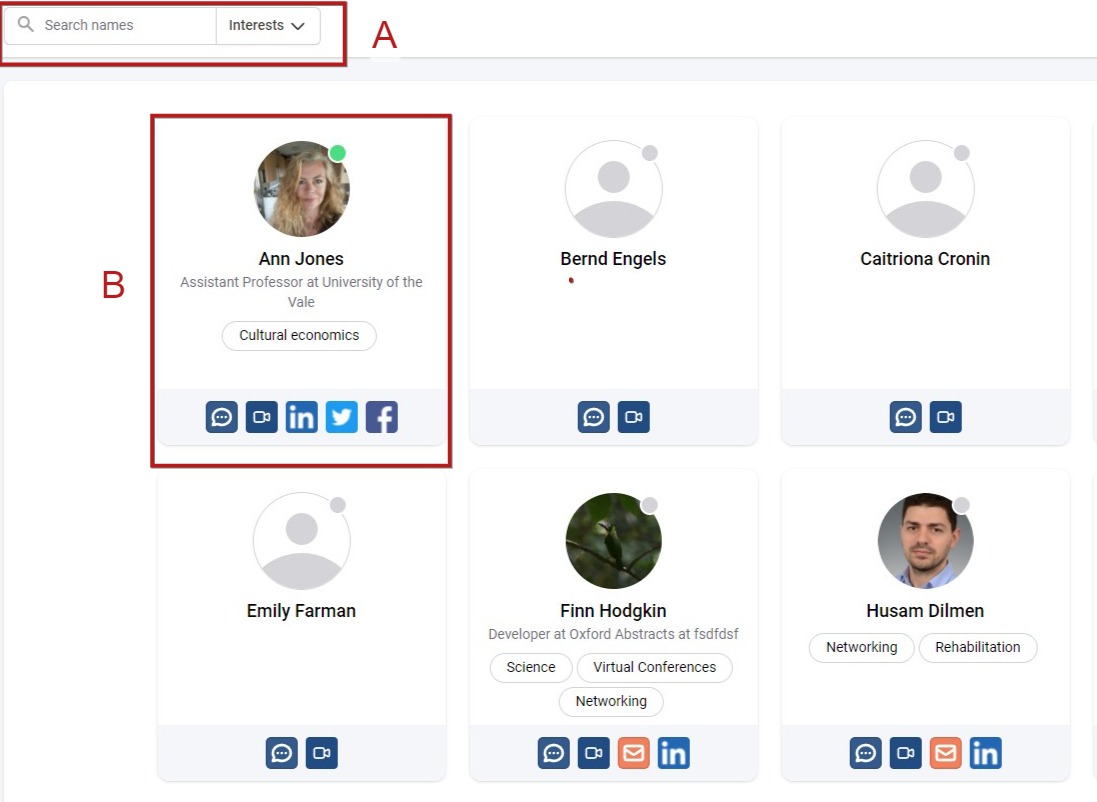
Task: Open the Bernd Engels name link
Action: [613, 259]
